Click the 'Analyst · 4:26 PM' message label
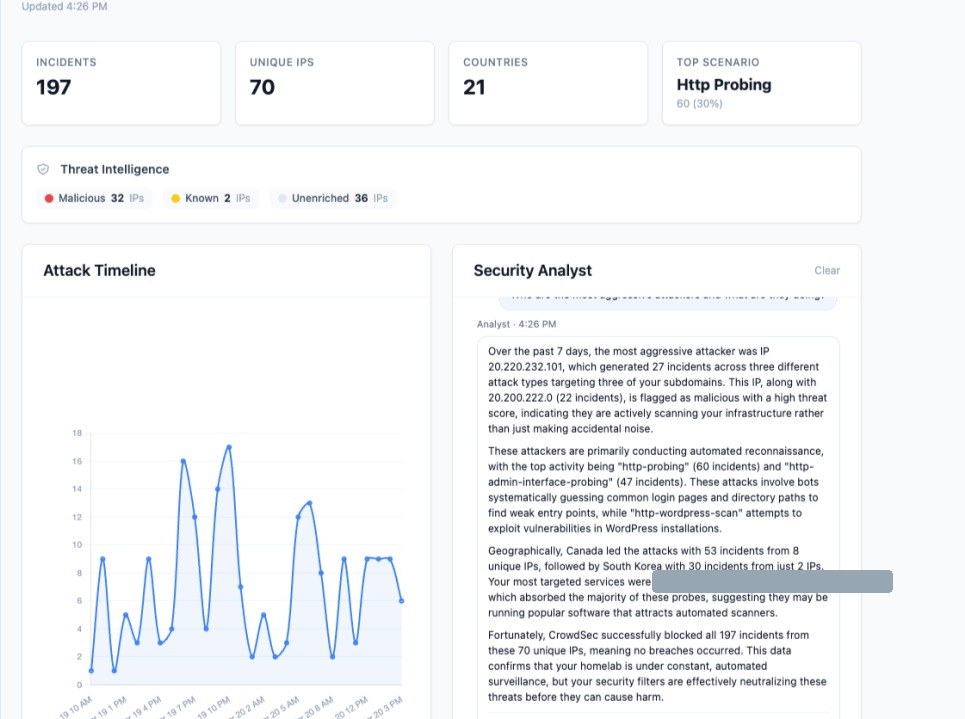 516,324
